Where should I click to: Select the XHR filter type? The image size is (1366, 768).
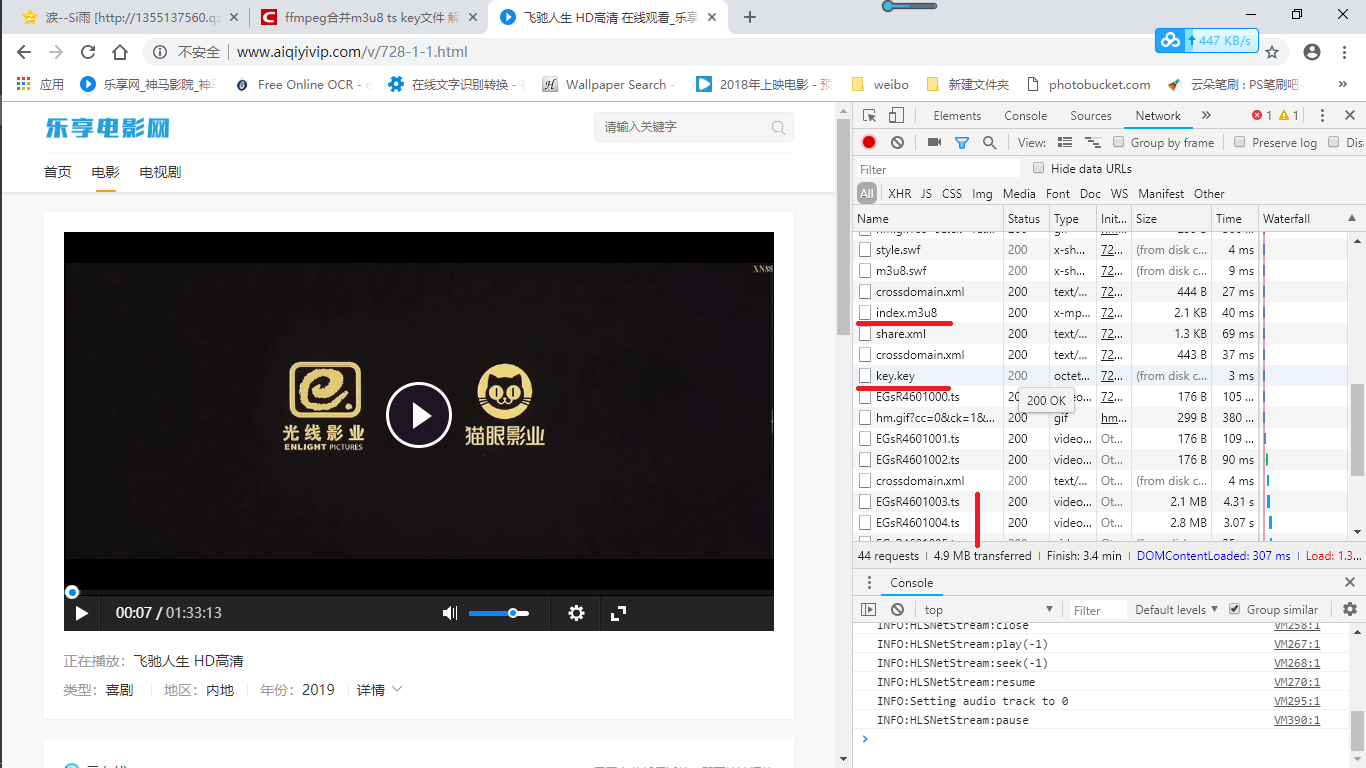899,194
